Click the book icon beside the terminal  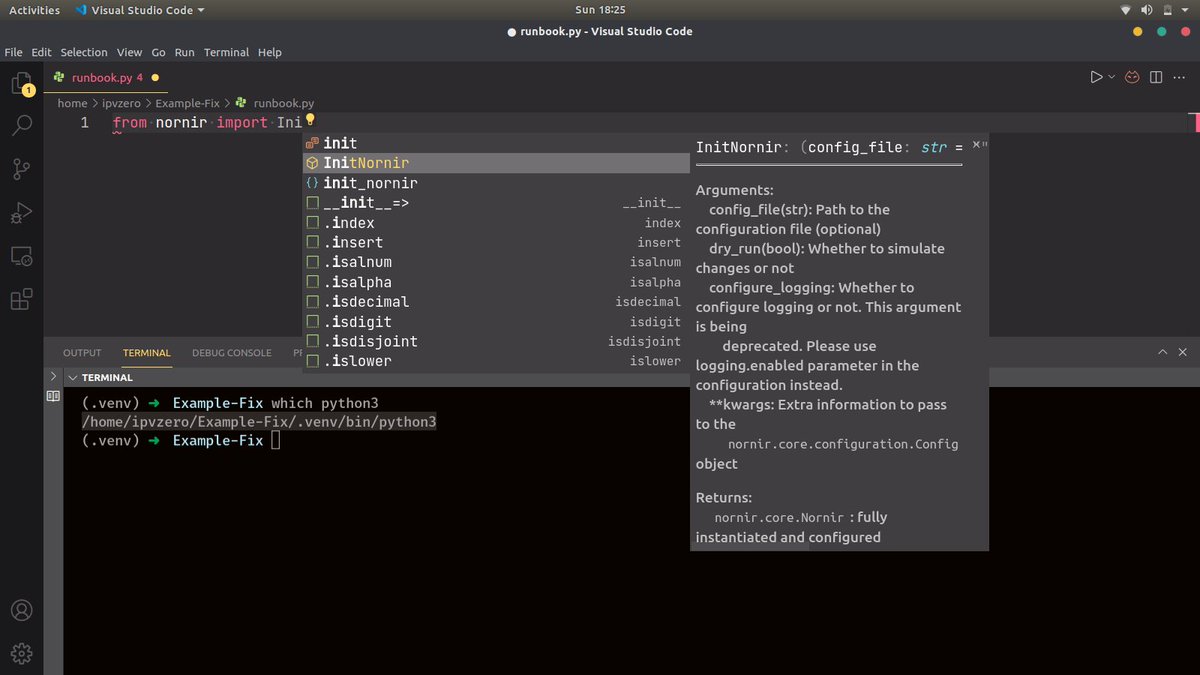[x=53, y=396]
